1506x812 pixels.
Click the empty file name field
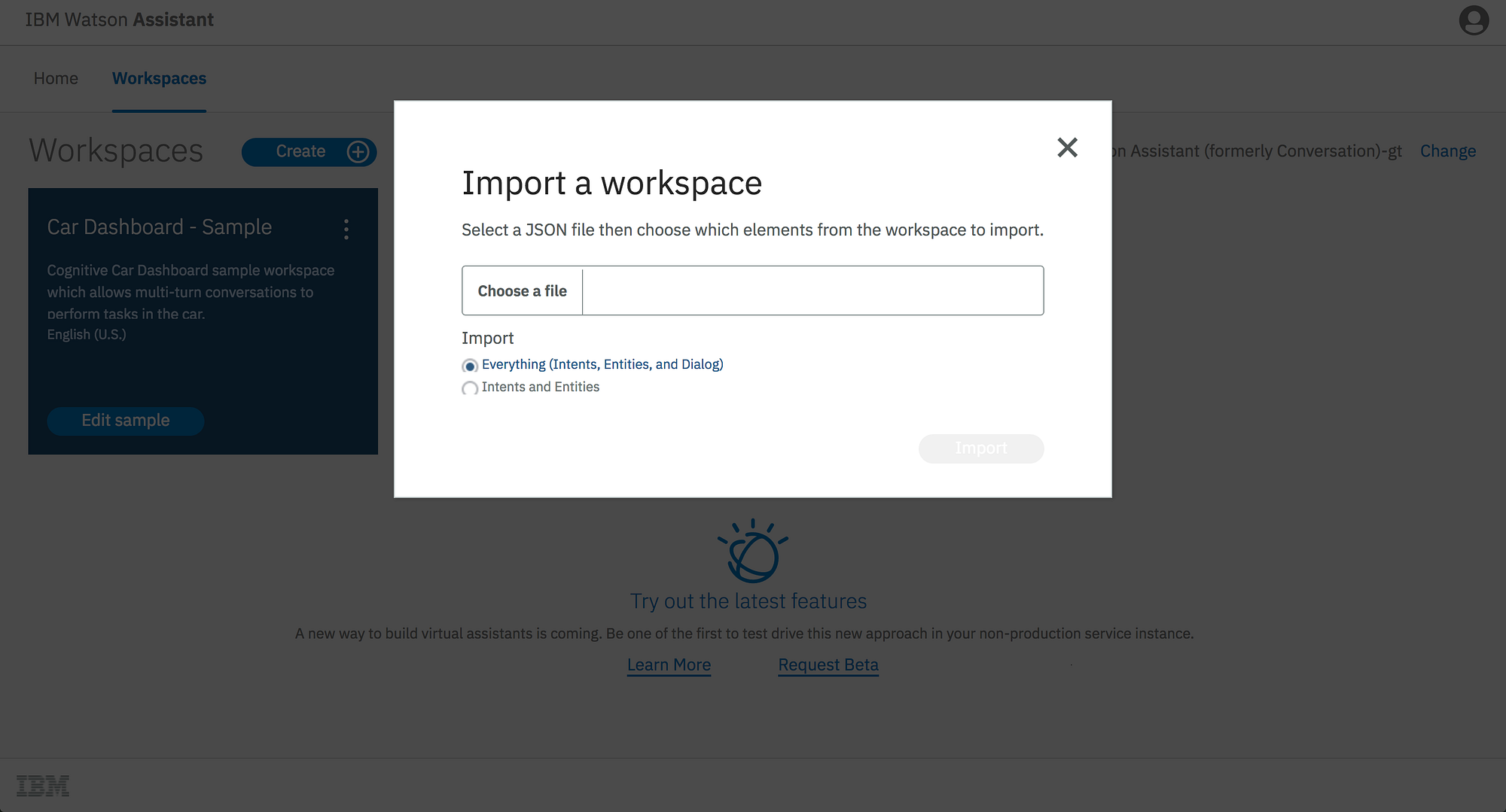click(813, 290)
